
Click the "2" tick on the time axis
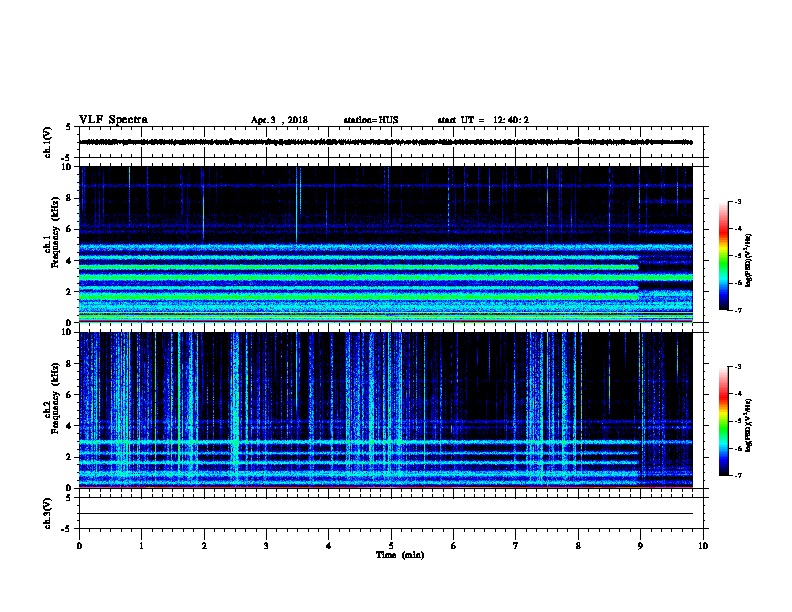coord(204,546)
